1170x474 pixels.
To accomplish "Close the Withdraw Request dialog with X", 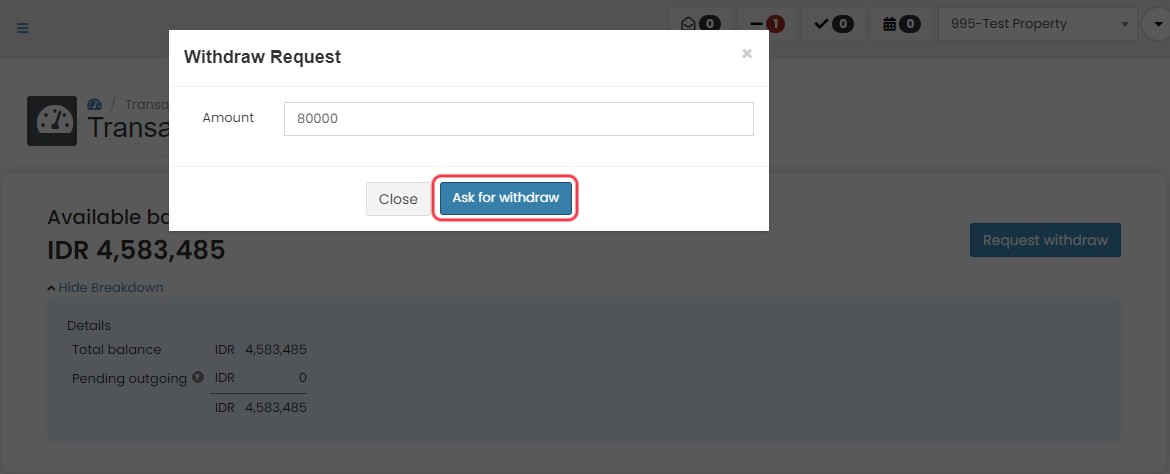I will tap(746, 54).
